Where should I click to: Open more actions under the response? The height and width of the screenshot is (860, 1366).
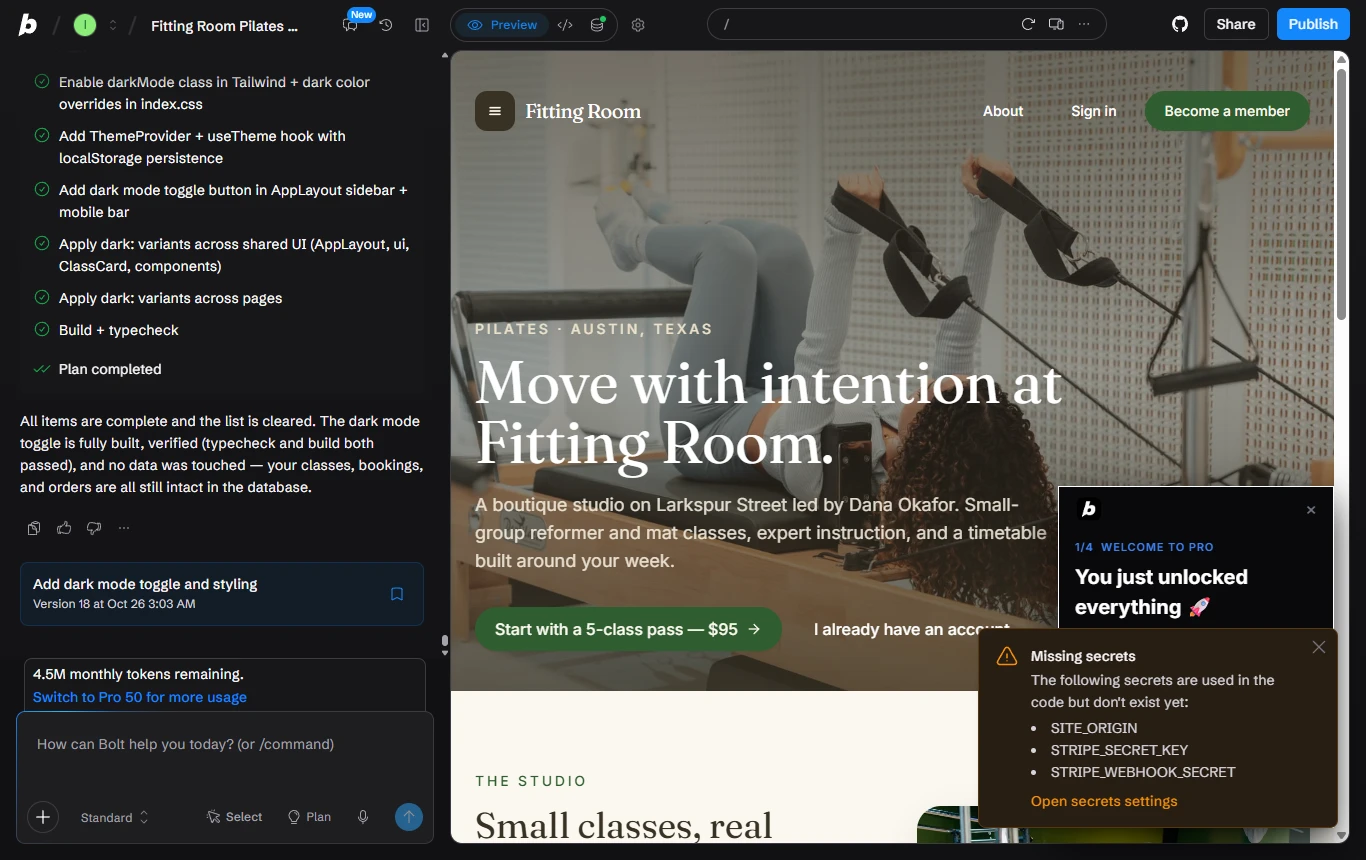point(124,528)
